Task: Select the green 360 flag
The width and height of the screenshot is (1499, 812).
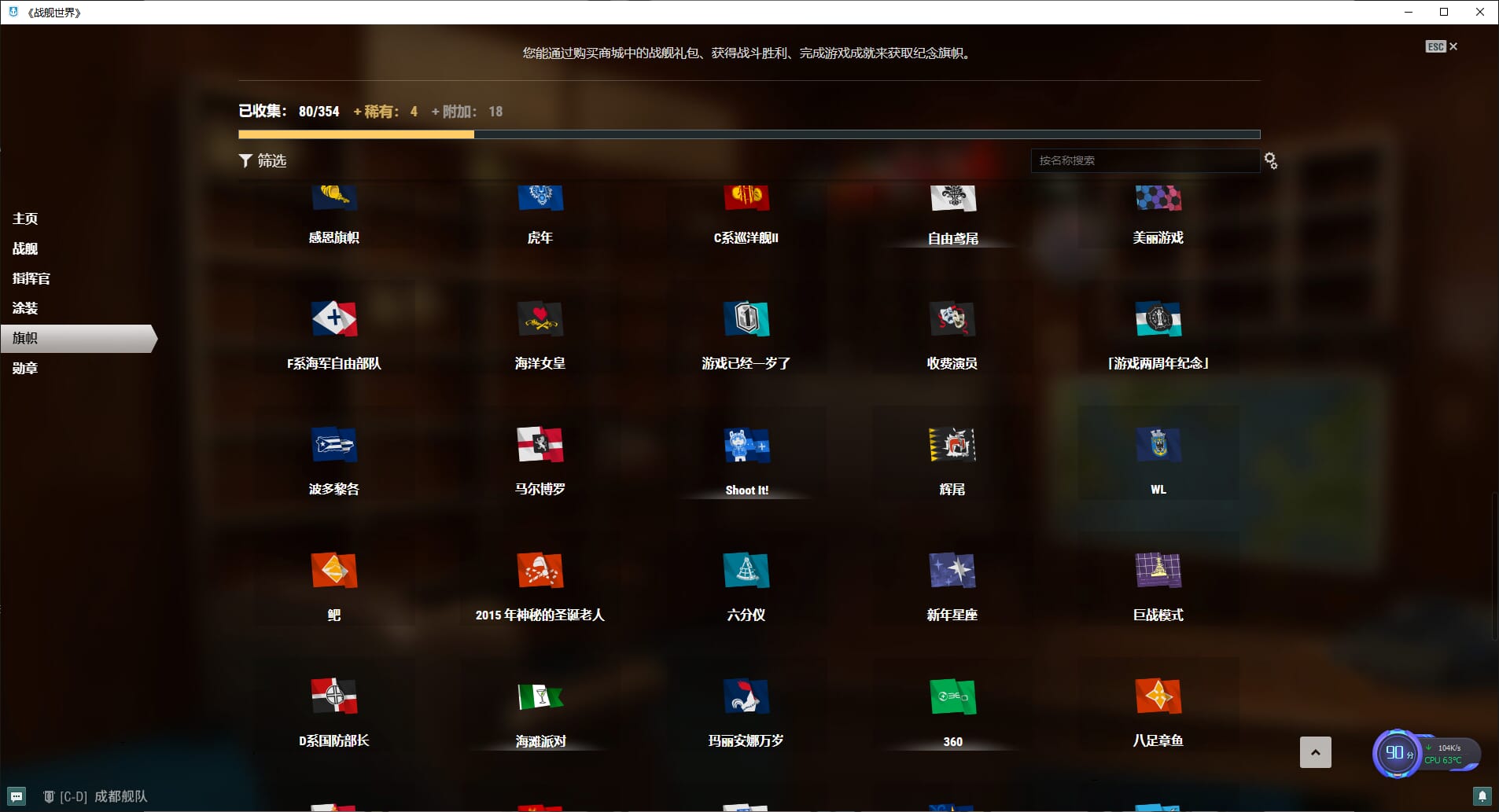Action: click(x=952, y=696)
